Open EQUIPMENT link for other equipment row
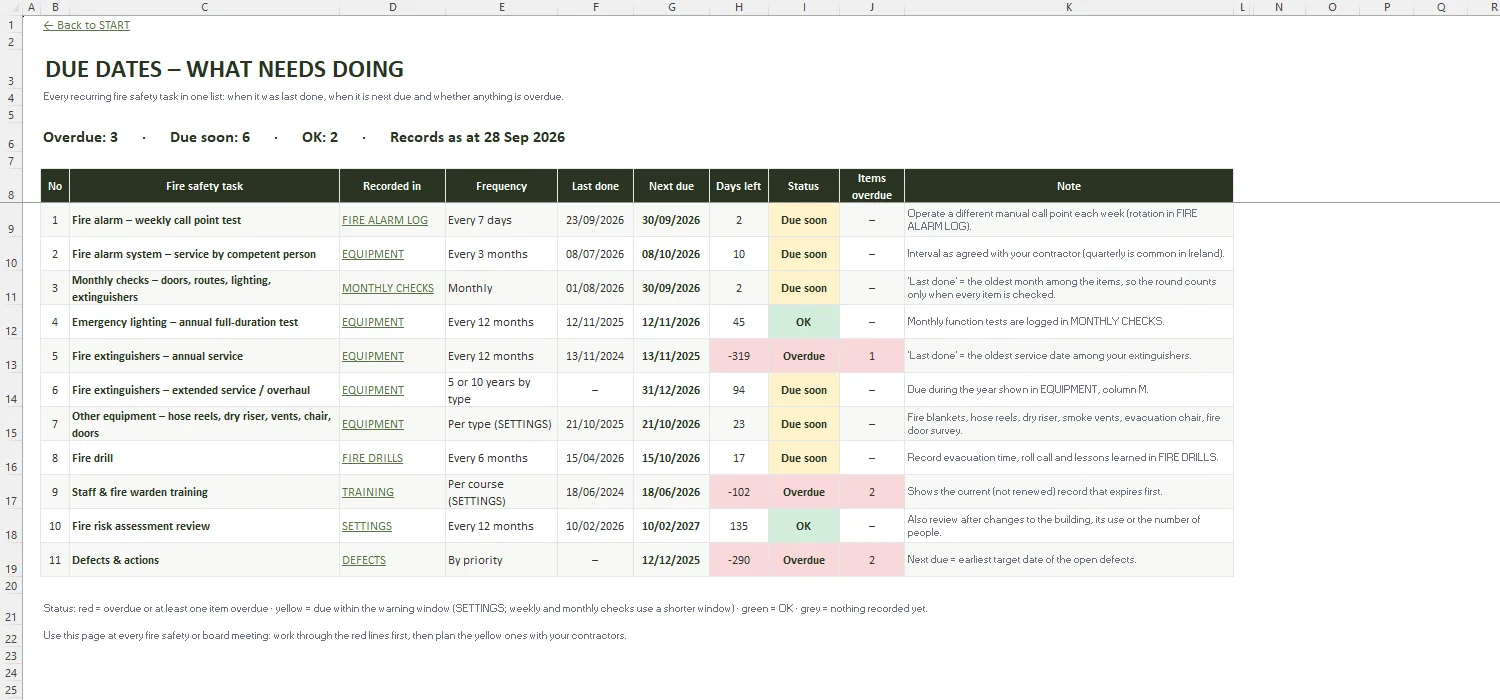 click(x=373, y=424)
